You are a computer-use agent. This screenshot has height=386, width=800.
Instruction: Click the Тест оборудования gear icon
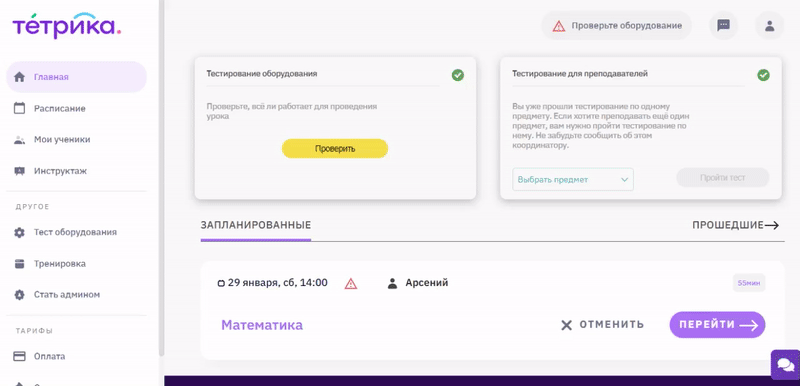19,233
